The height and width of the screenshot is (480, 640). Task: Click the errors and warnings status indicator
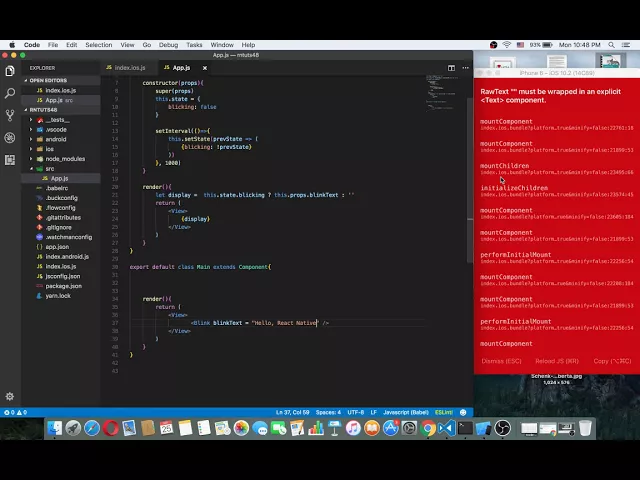tap(16, 412)
